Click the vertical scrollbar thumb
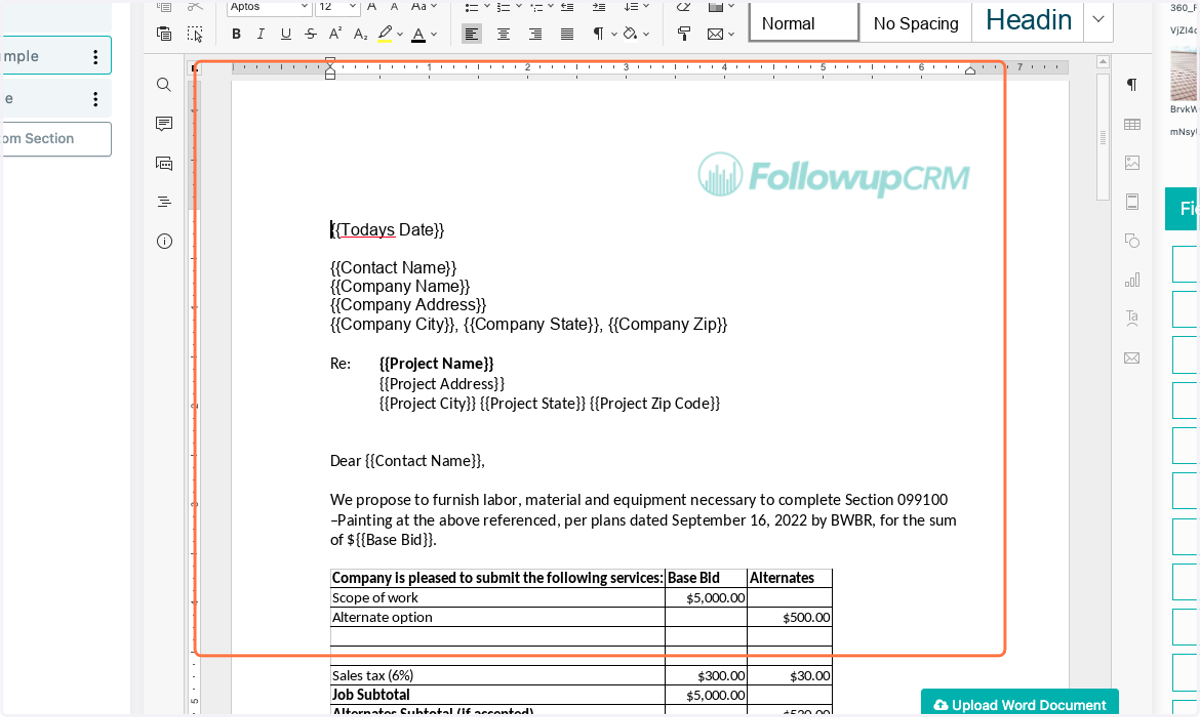The image size is (1200, 717). coord(1103,137)
